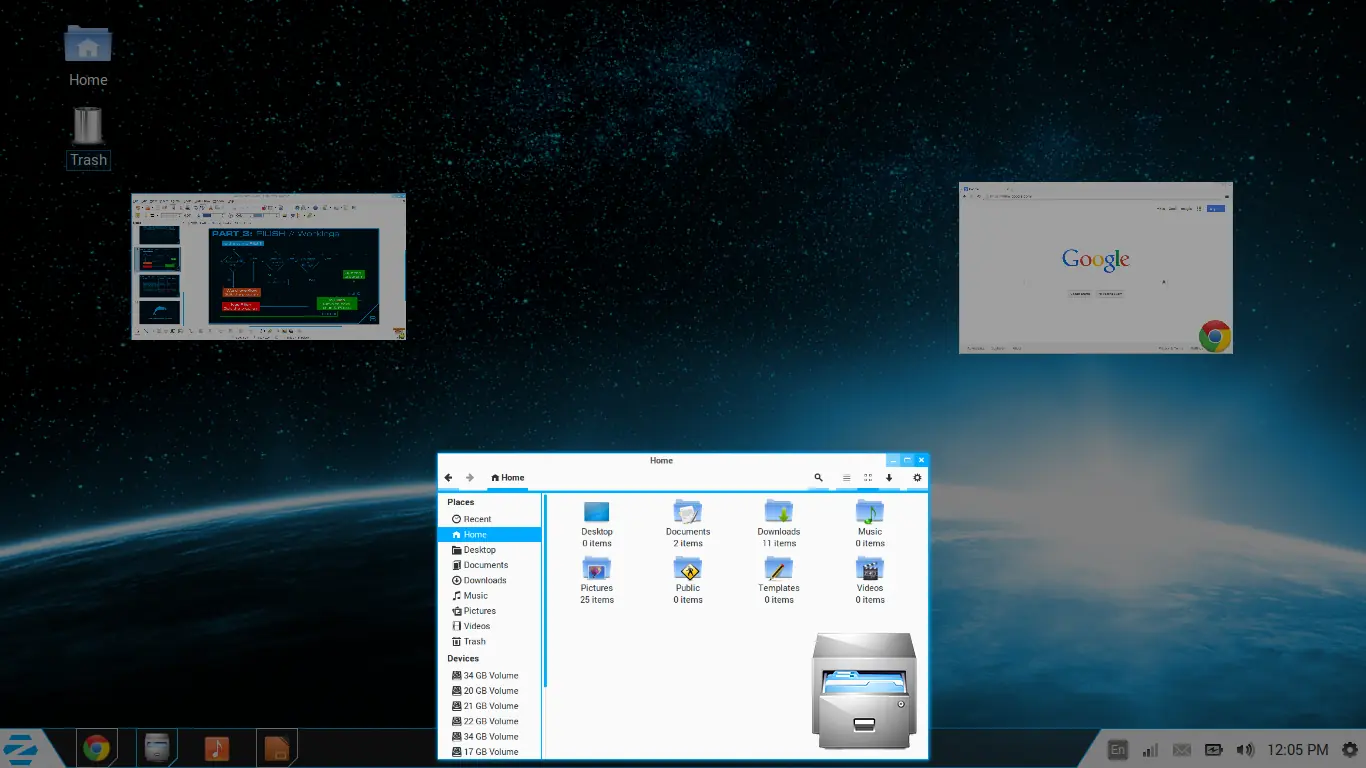Open the battery indicator in tray
Screen dimensions: 1366x768
[1213, 749]
